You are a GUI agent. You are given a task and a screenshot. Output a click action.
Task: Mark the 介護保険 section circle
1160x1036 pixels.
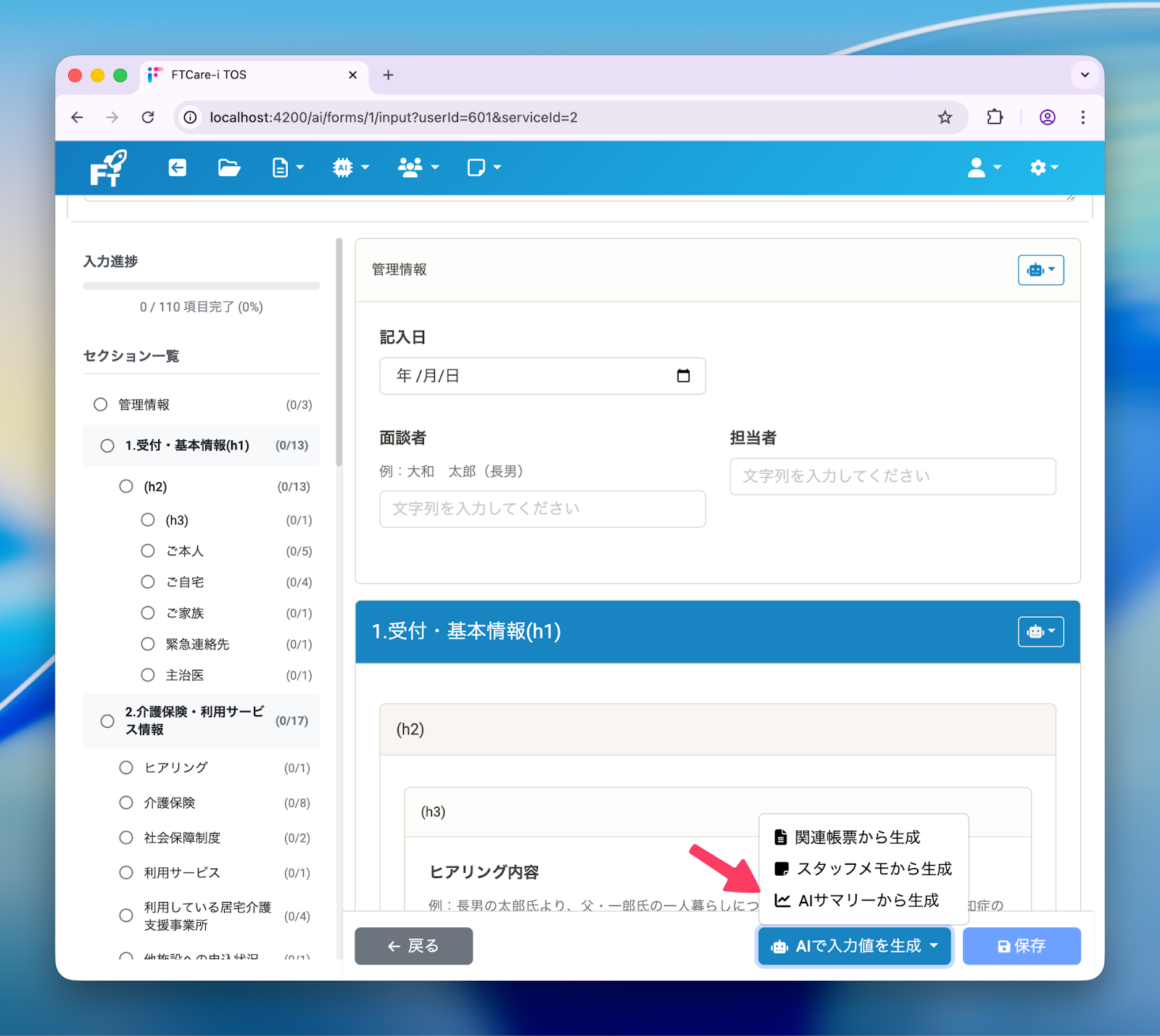tap(125, 803)
